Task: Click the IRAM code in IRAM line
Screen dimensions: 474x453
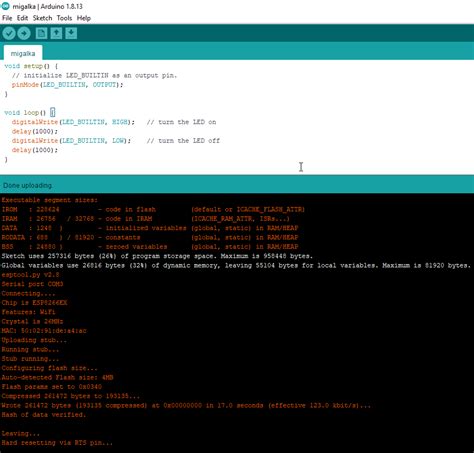Action: [x=145, y=219]
